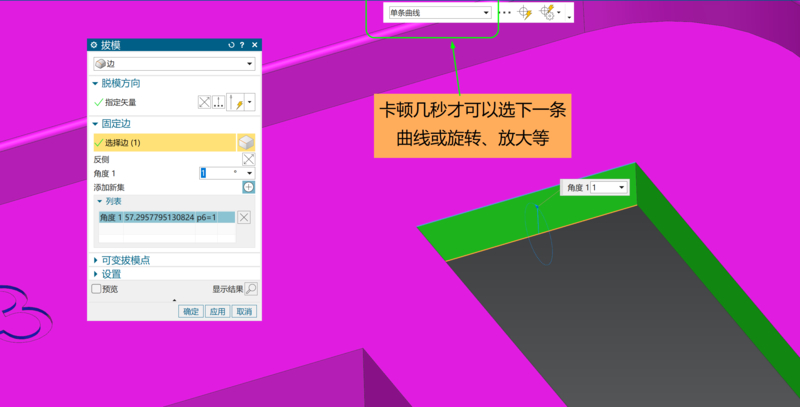Click the 选择边 (1) selection row
The height and width of the screenshot is (407, 800).
click(x=164, y=143)
